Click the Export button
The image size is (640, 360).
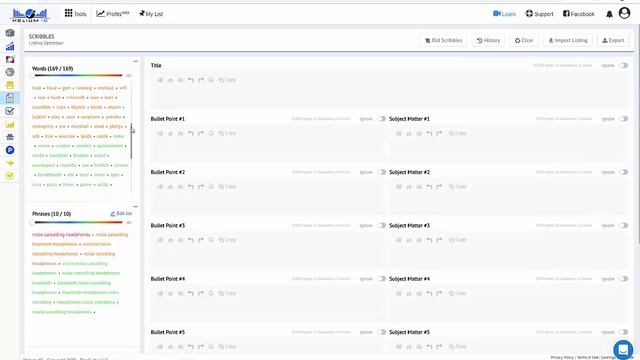pos(613,40)
